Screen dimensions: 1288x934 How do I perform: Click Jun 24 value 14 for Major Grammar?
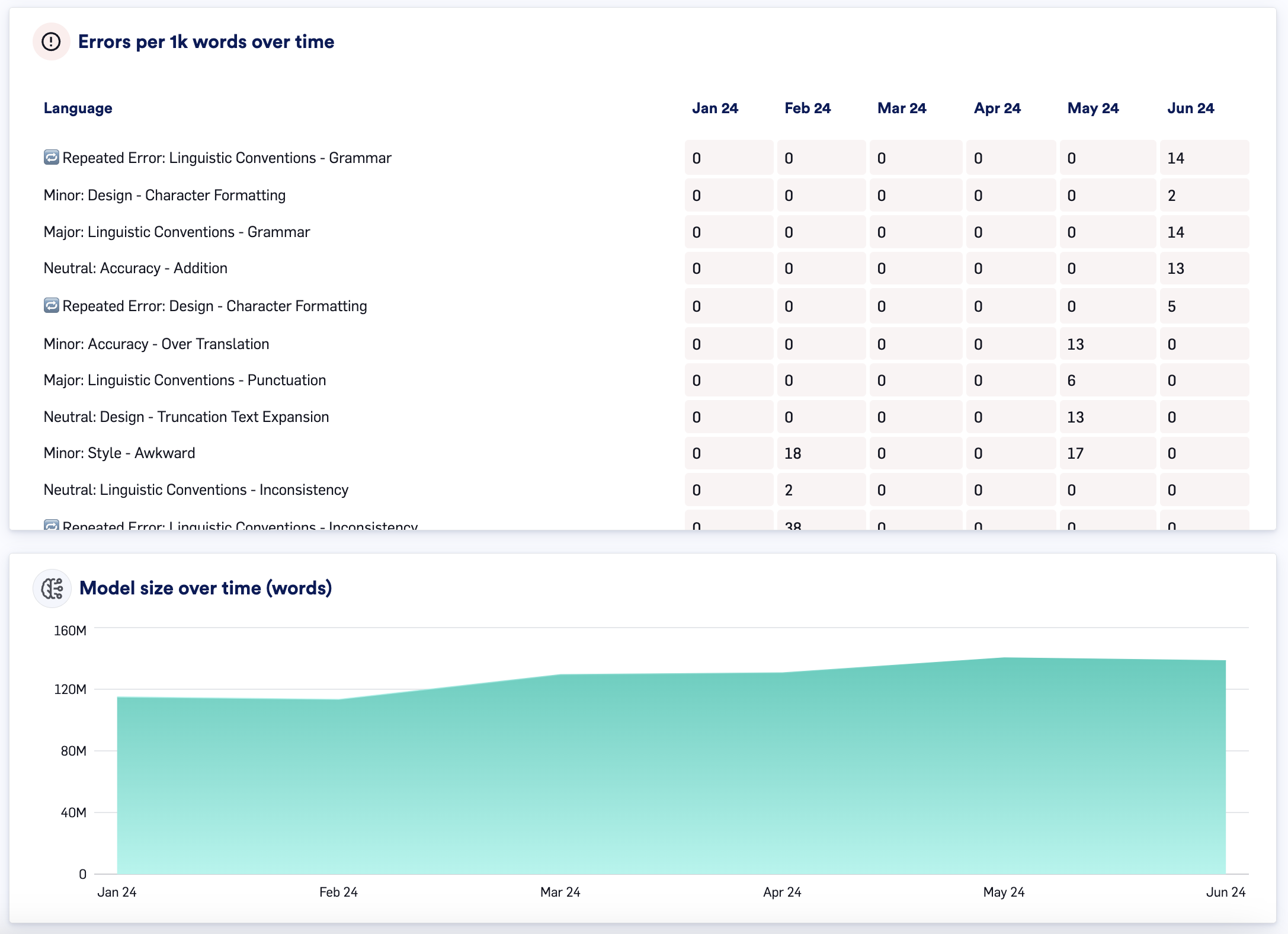(x=1204, y=232)
